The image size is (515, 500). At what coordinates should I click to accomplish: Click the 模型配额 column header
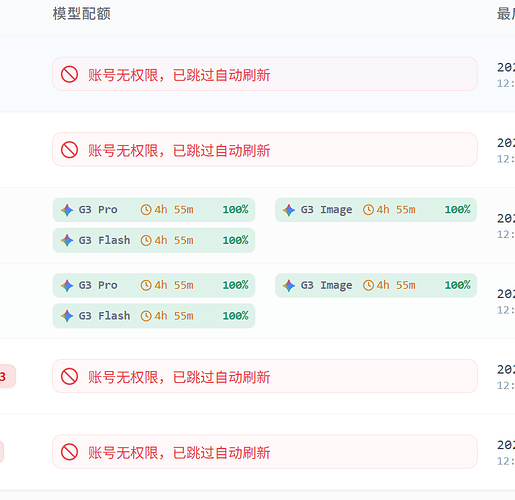tap(82, 14)
